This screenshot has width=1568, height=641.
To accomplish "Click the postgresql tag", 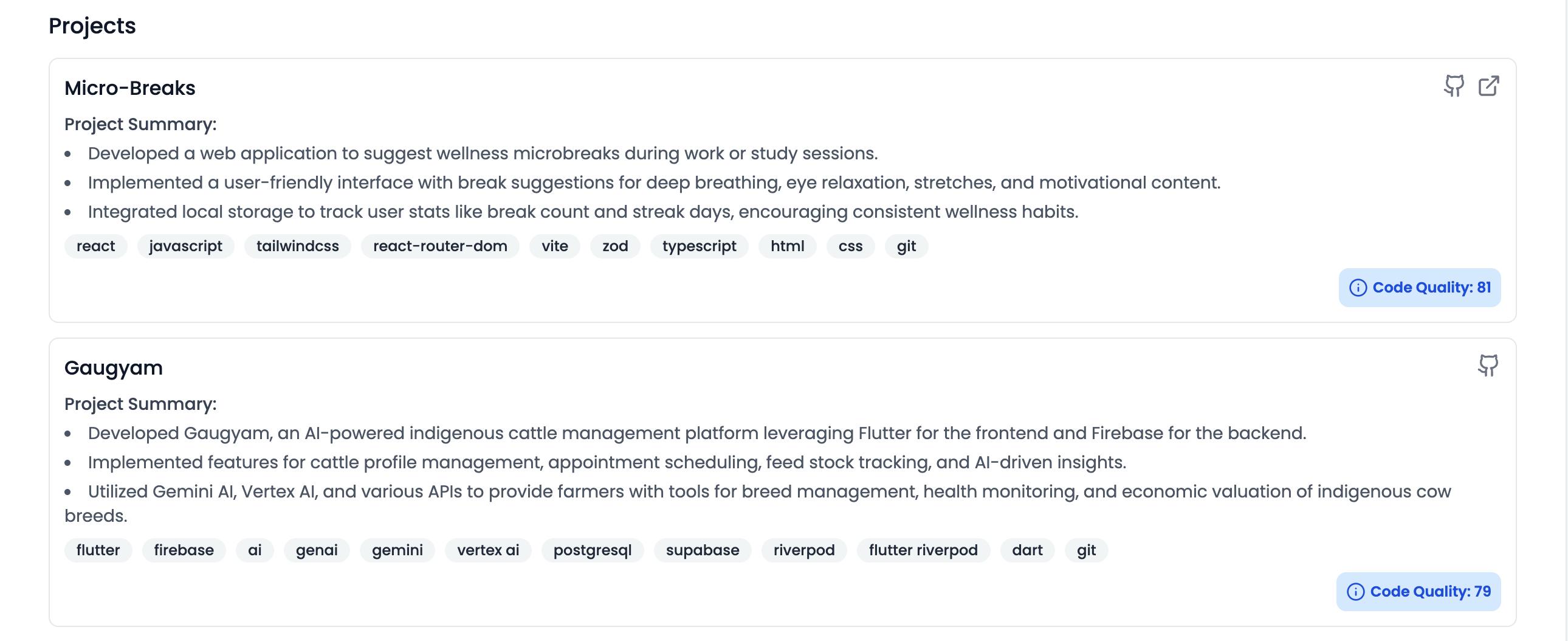I will click(592, 550).
